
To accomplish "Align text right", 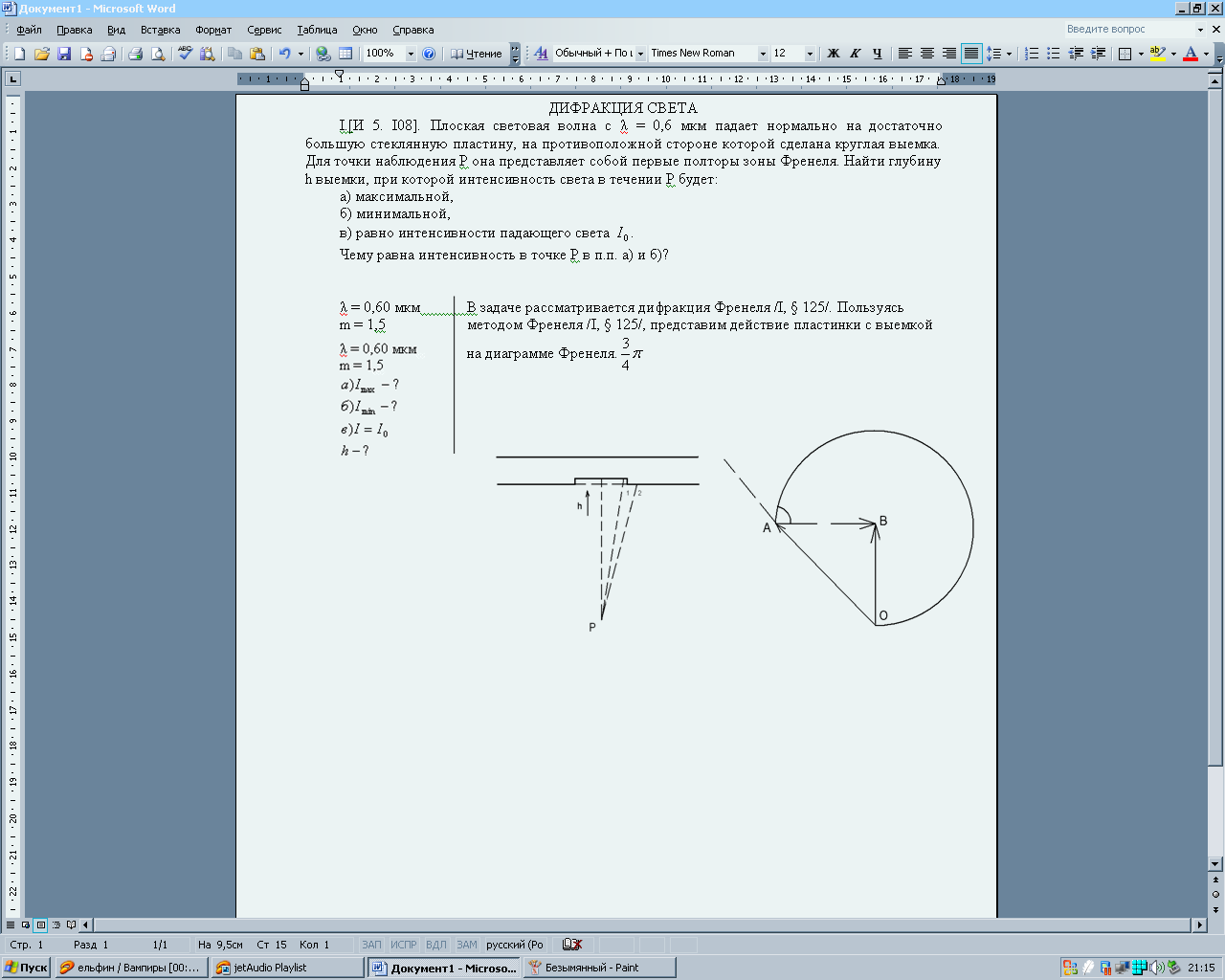I will [x=948, y=54].
